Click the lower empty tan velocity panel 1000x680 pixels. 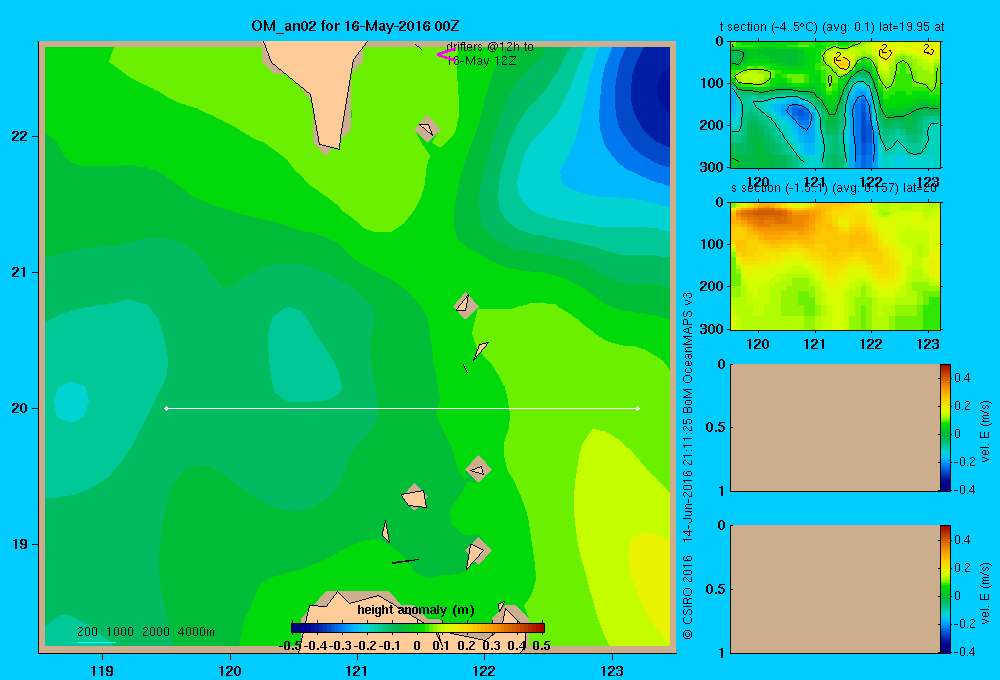tap(835, 589)
